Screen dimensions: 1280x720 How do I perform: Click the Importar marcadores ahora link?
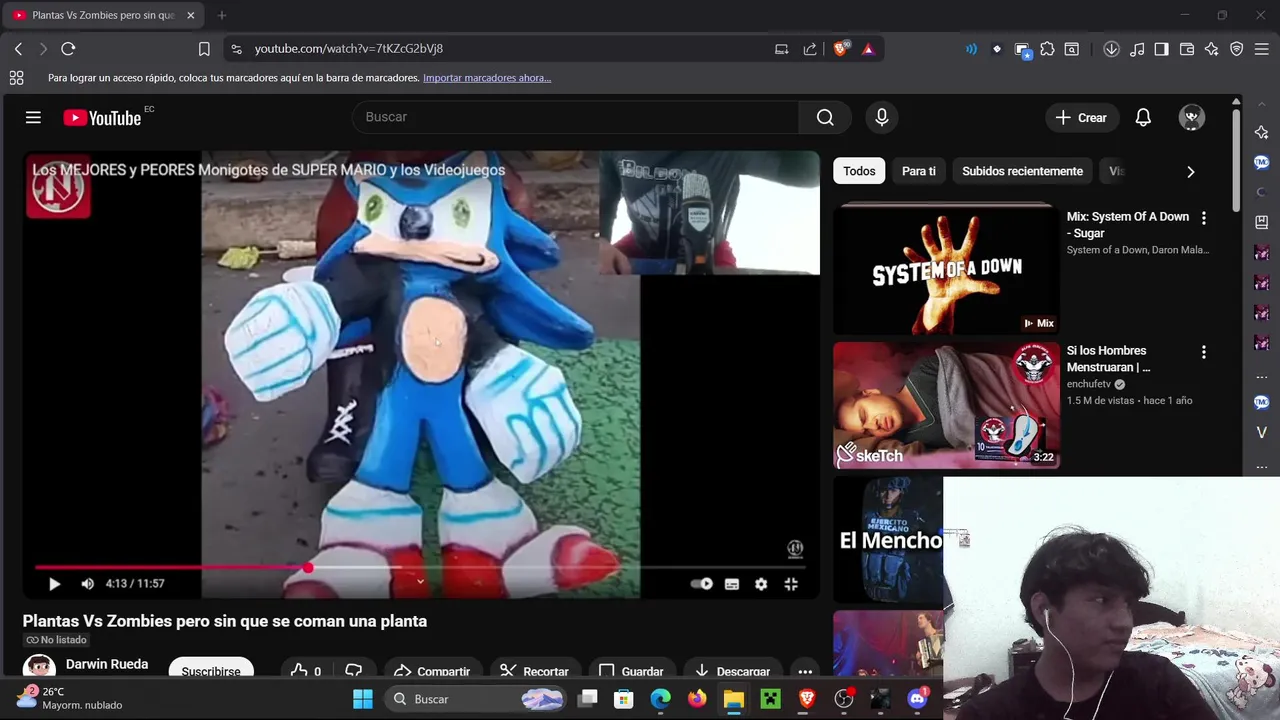(x=487, y=78)
